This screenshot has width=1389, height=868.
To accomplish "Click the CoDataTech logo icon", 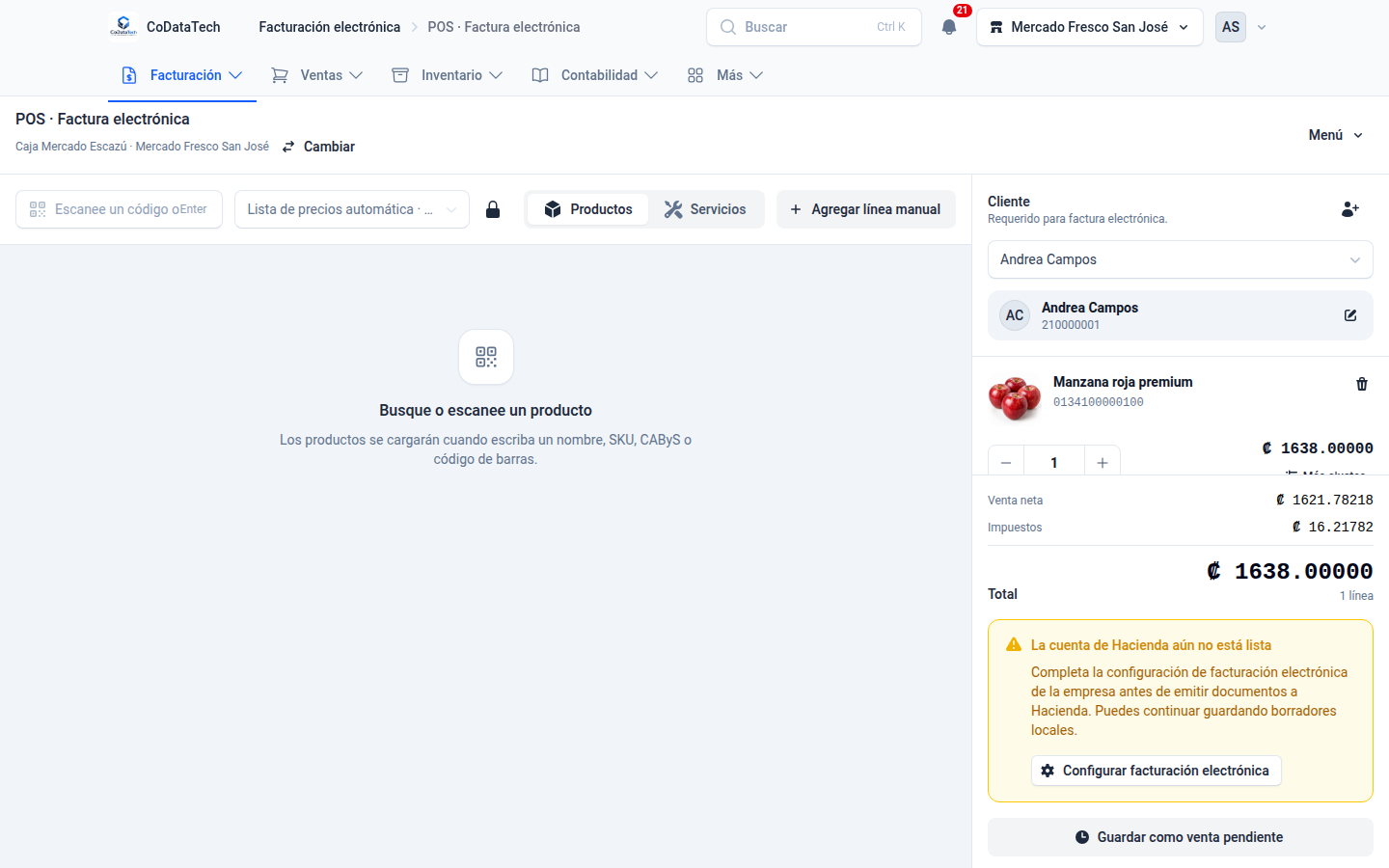I will (x=123, y=26).
